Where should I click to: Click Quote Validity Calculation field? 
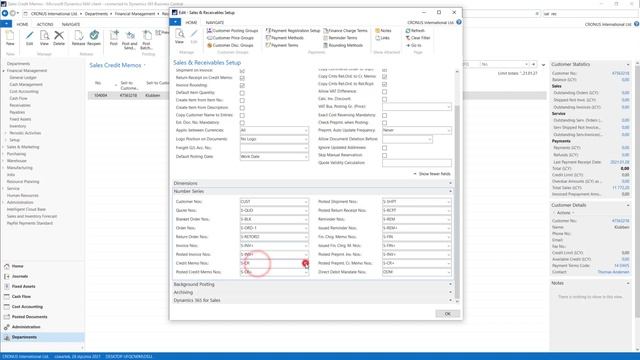417,163
